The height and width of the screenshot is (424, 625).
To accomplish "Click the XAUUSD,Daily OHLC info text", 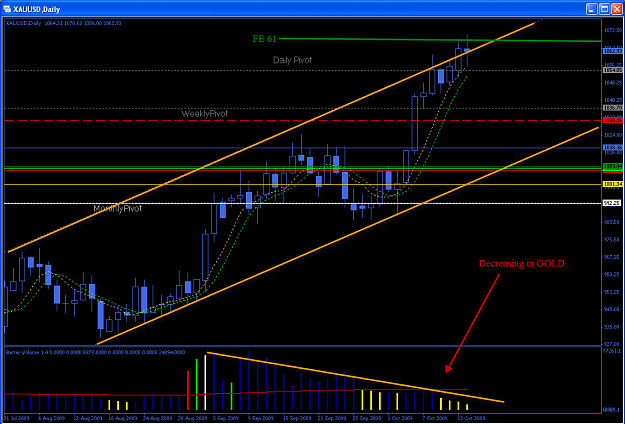I will point(64,23).
